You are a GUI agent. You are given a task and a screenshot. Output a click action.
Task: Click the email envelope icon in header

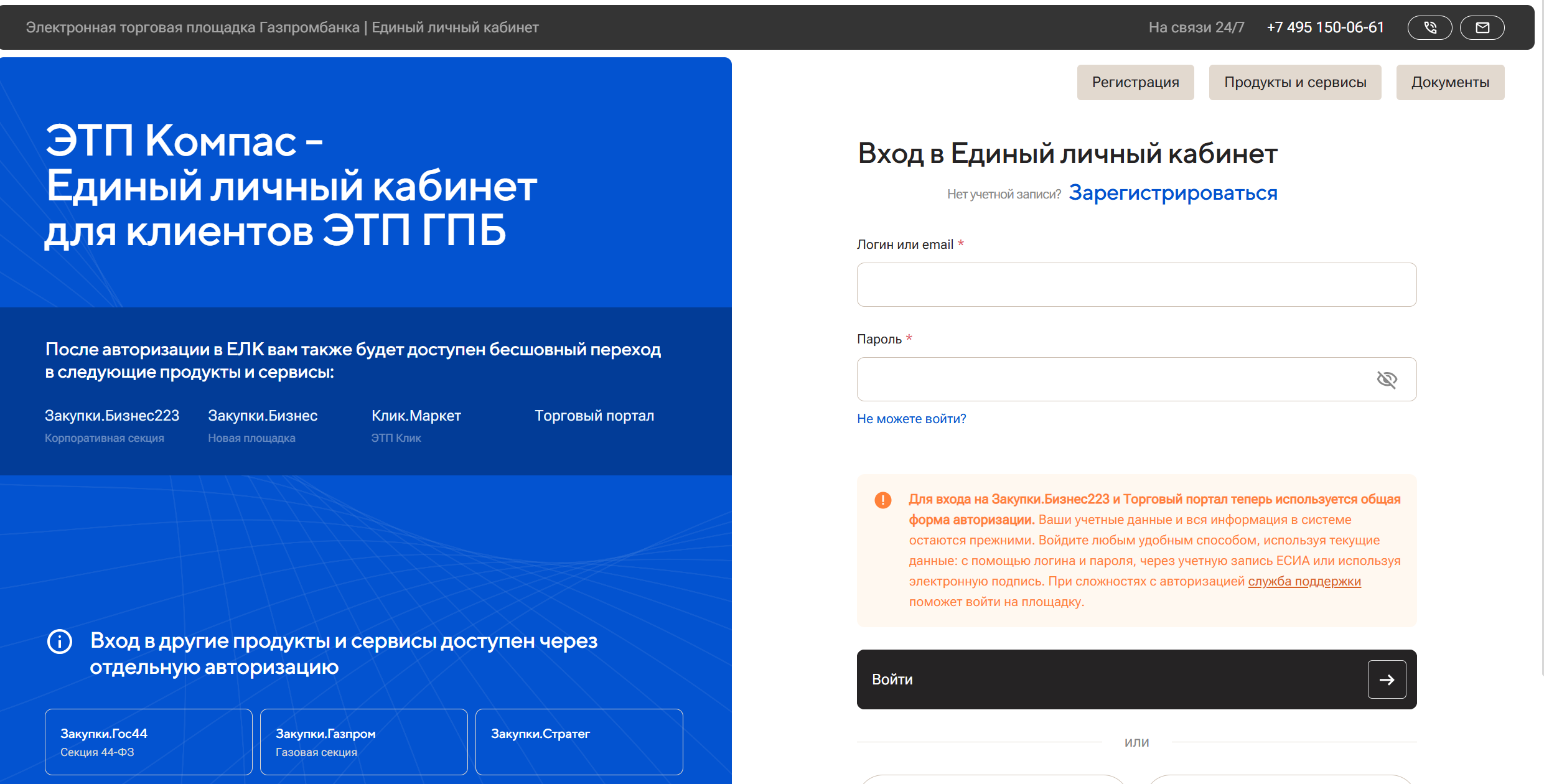[x=1482, y=27]
